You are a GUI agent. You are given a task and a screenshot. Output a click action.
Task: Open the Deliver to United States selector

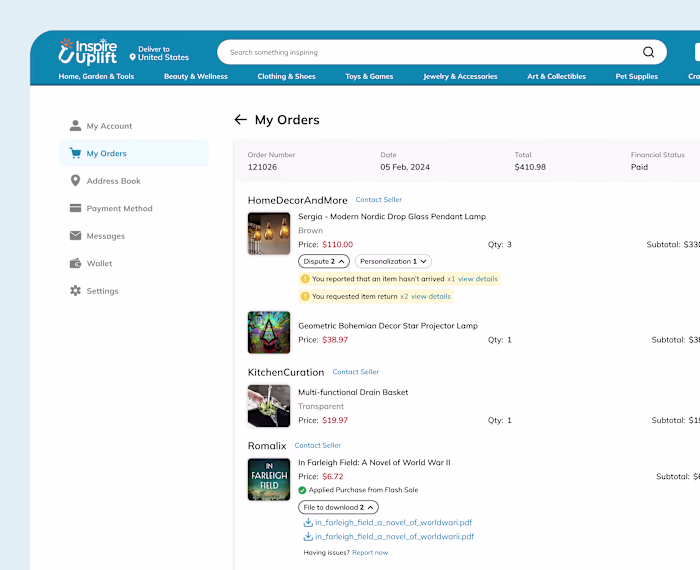coord(159,53)
